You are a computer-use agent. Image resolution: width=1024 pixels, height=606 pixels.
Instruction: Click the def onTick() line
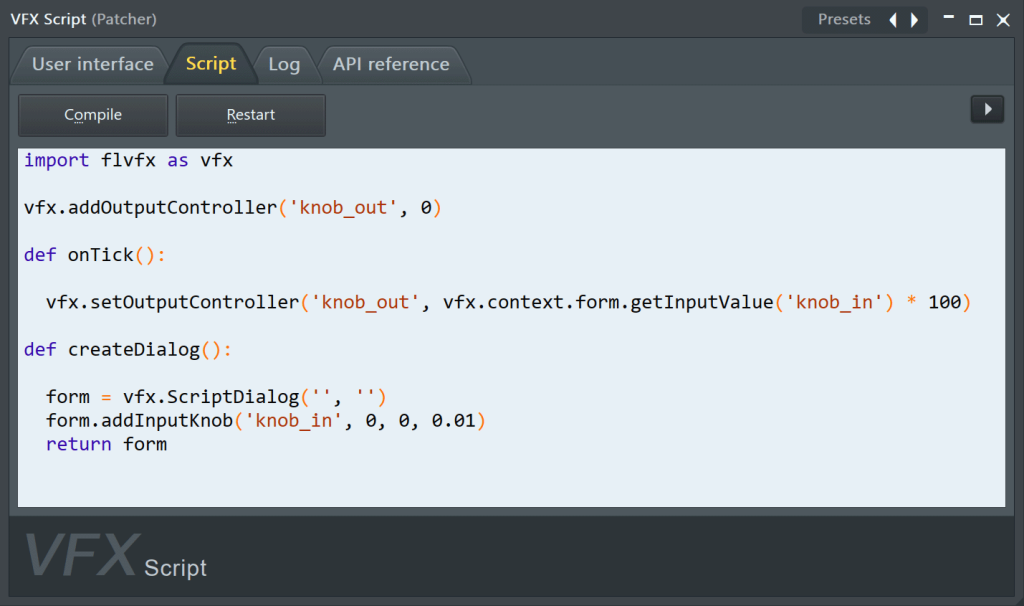point(94,255)
